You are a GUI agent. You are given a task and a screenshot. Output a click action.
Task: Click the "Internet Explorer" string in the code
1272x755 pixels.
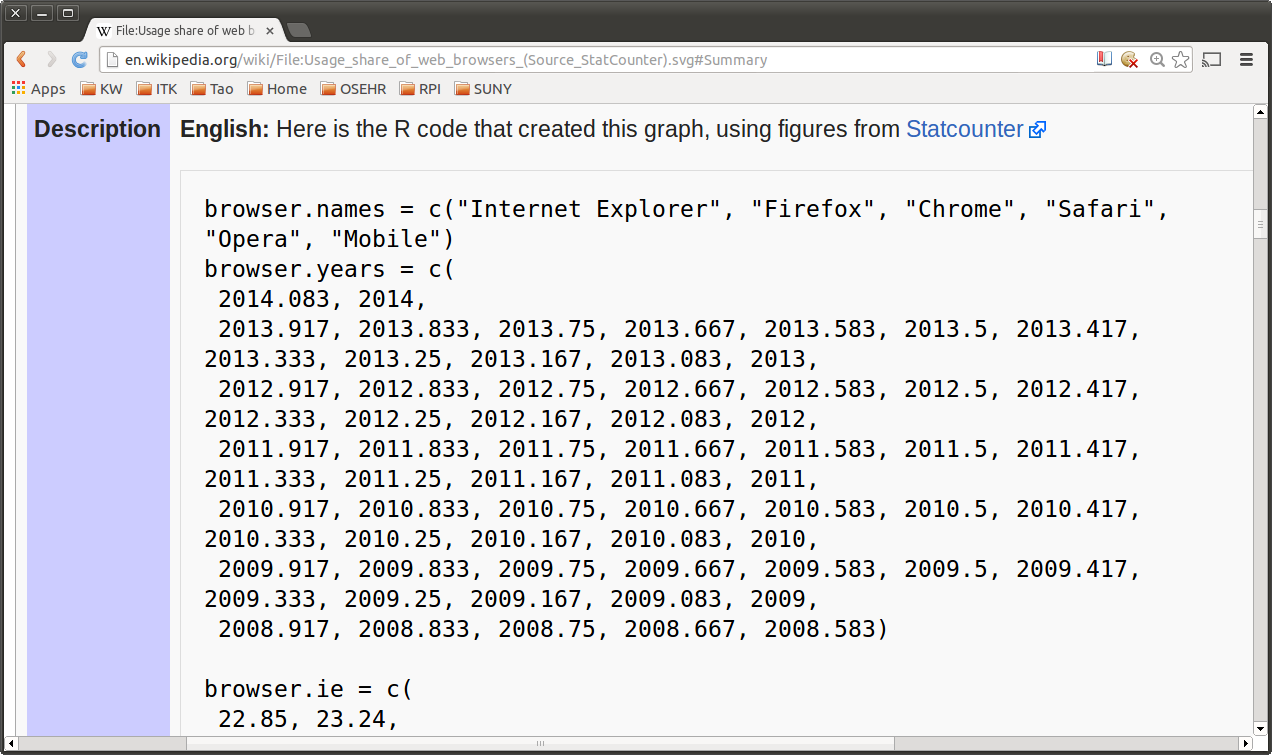(x=597, y=209)
